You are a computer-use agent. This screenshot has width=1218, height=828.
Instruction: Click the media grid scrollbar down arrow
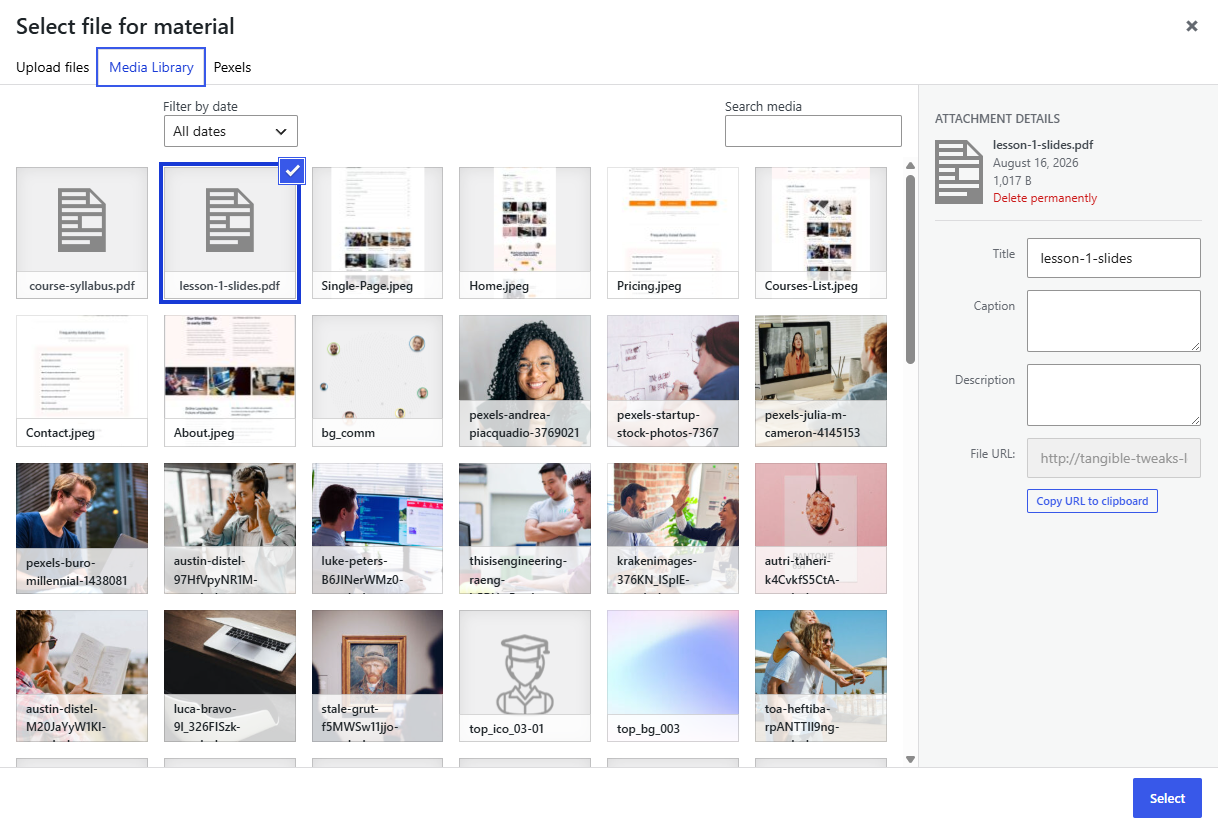910,759
